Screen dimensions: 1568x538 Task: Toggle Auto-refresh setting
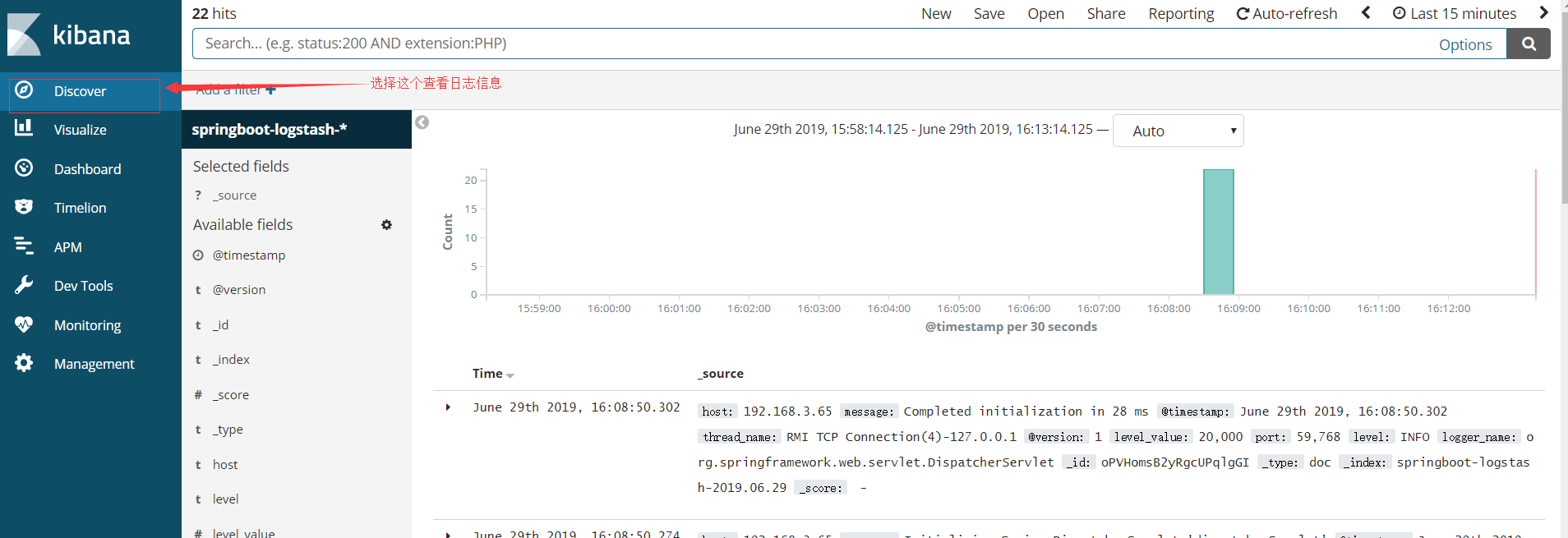coord(1286,14)
